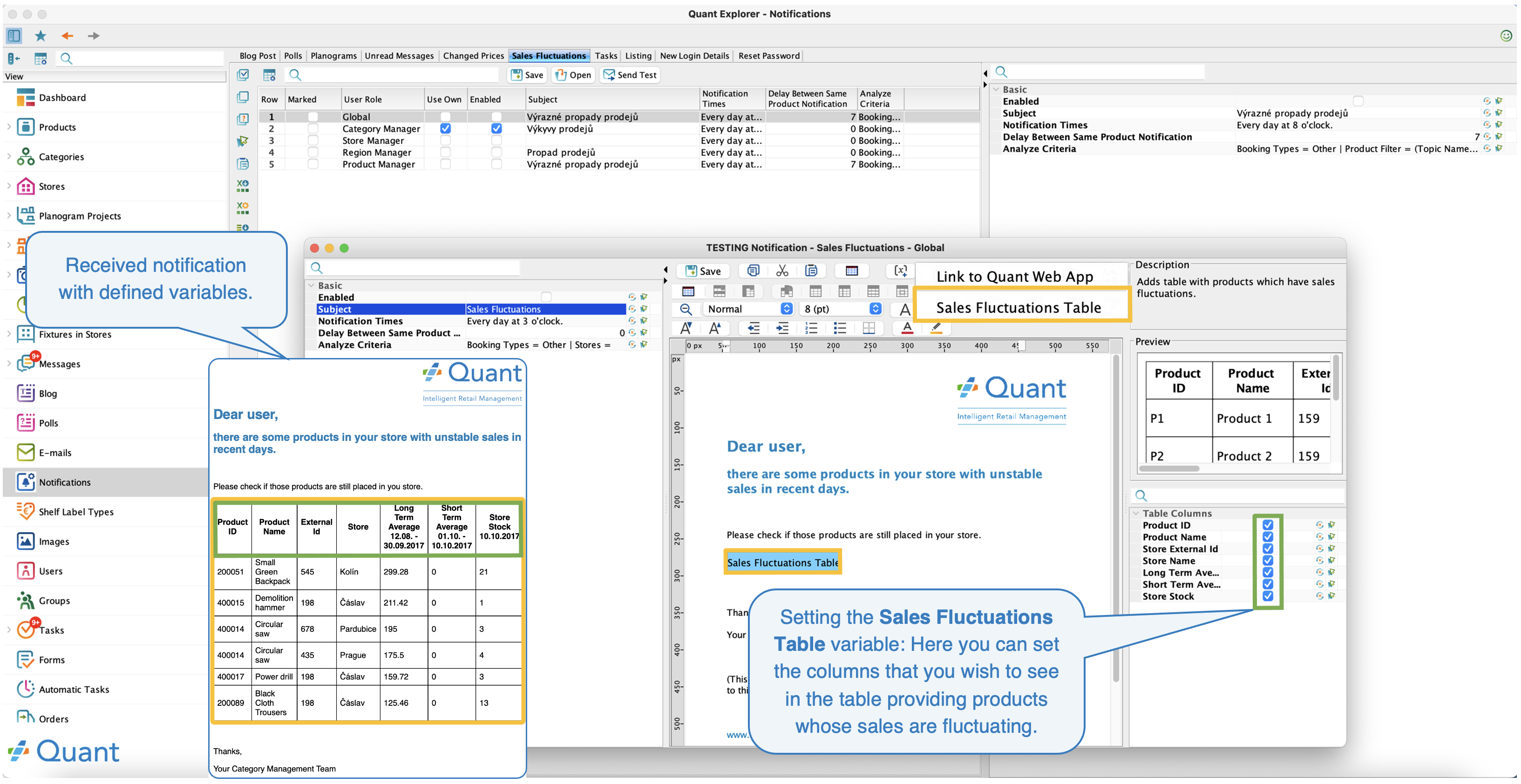The image size is (1521, 784).
Task: Click Save in the notifications list toolbar
Action: 527,75
